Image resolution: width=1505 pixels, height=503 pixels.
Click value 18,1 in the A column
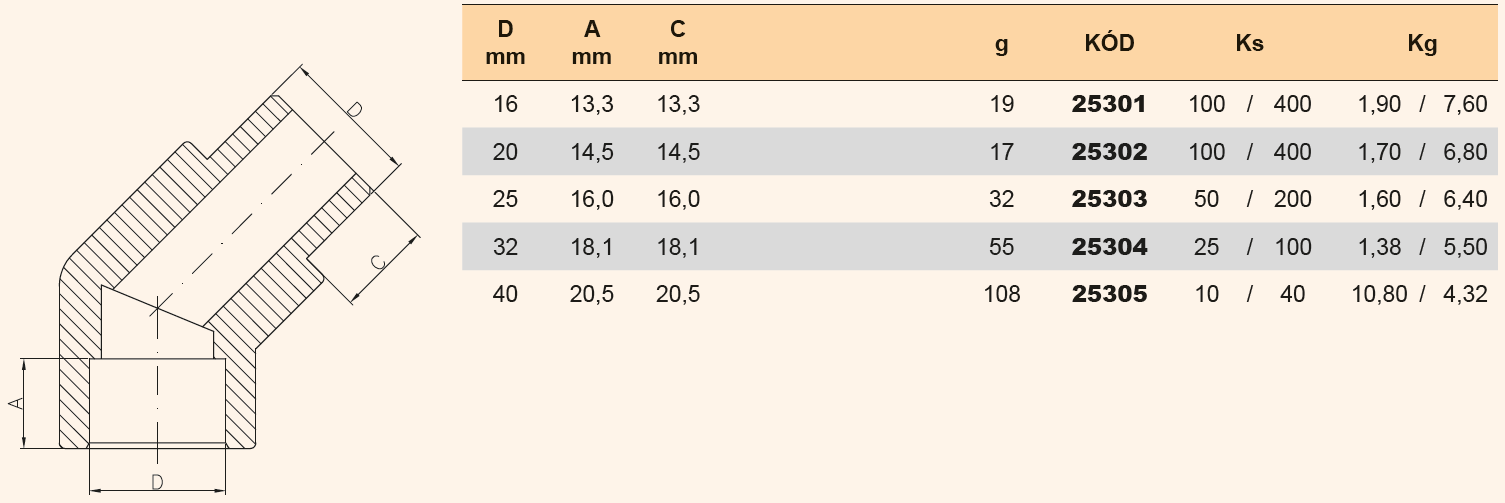[593, 247]
